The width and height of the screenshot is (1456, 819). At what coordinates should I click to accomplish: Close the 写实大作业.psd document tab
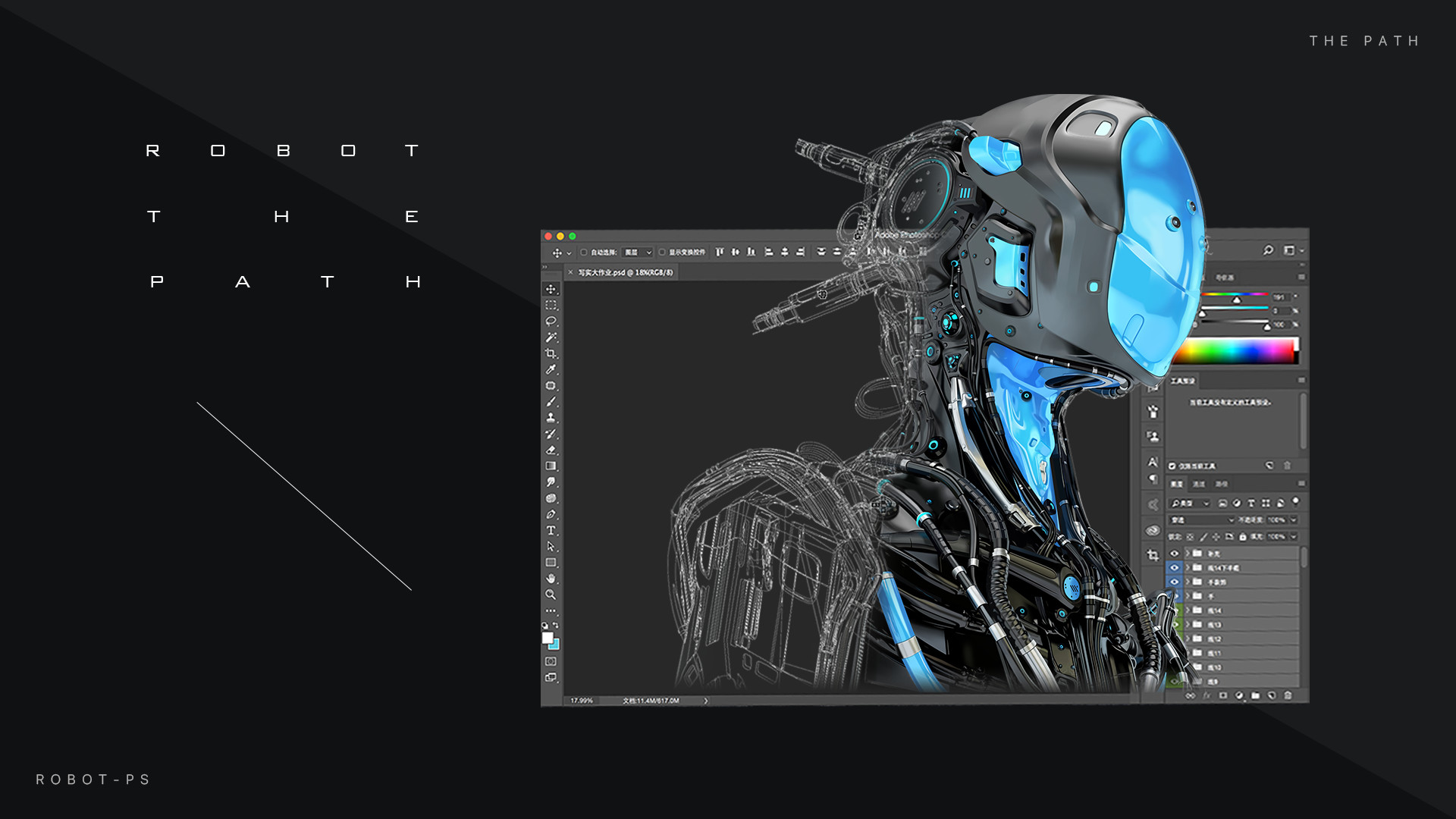coord(571,273)
